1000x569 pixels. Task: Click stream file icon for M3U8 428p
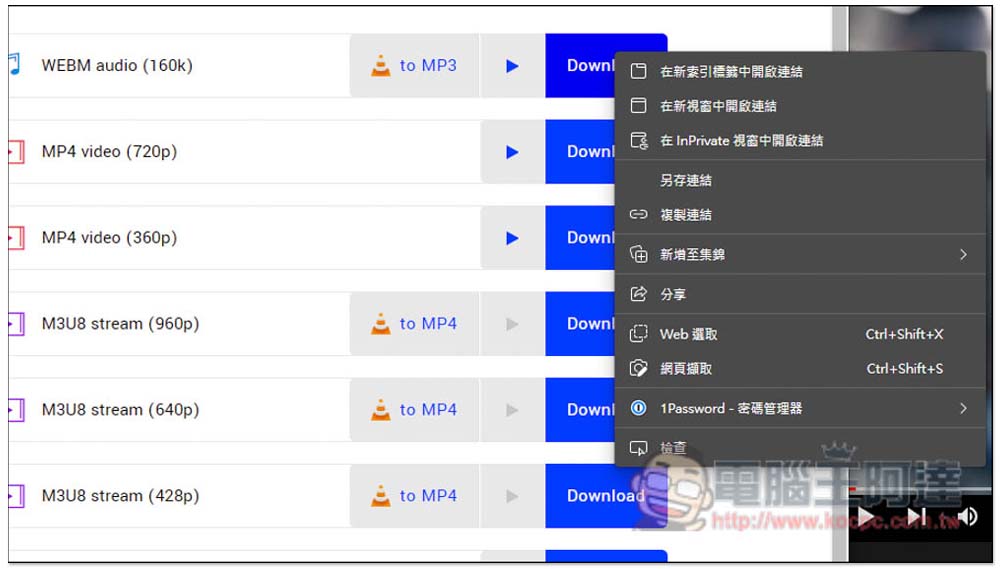[17, 496]
